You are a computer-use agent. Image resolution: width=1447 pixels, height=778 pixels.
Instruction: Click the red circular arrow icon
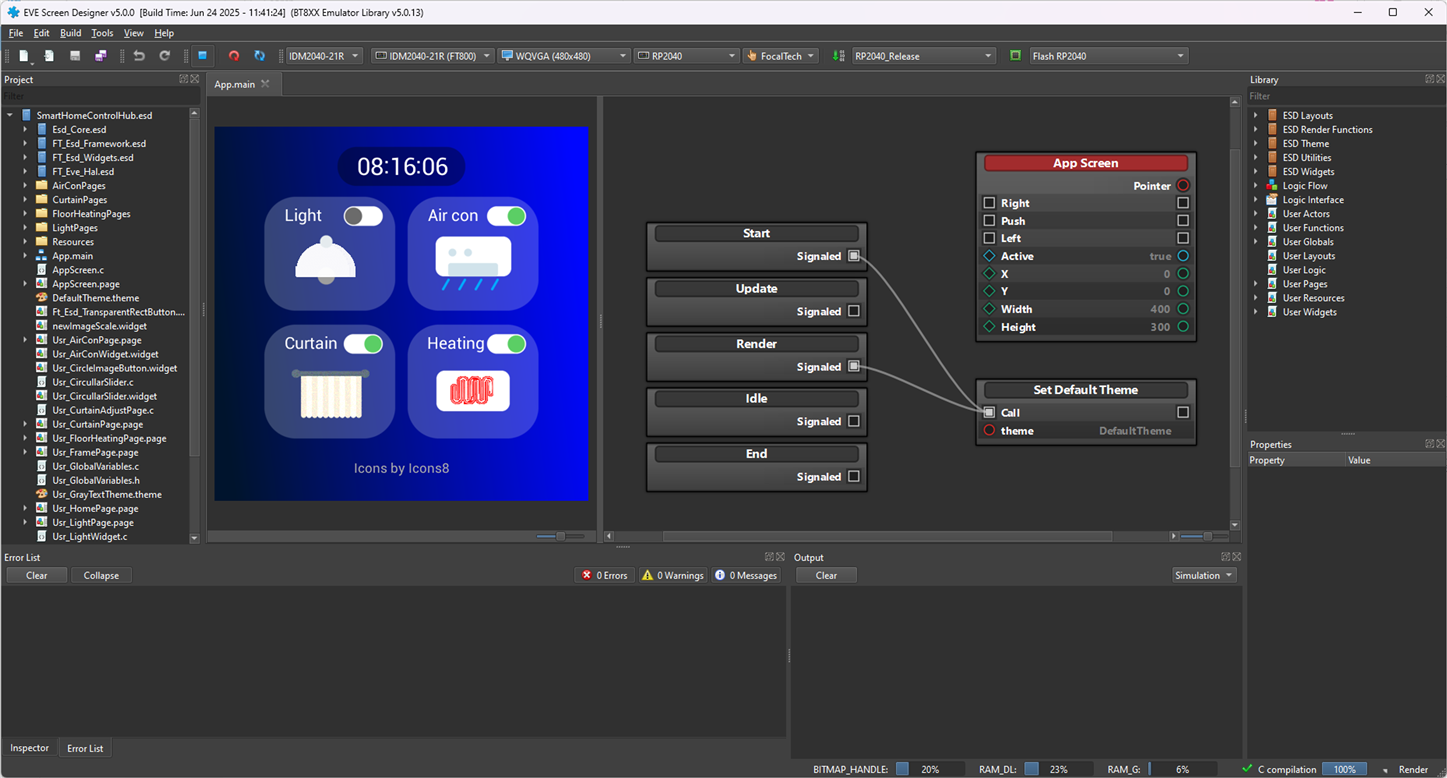click(234, 56)
